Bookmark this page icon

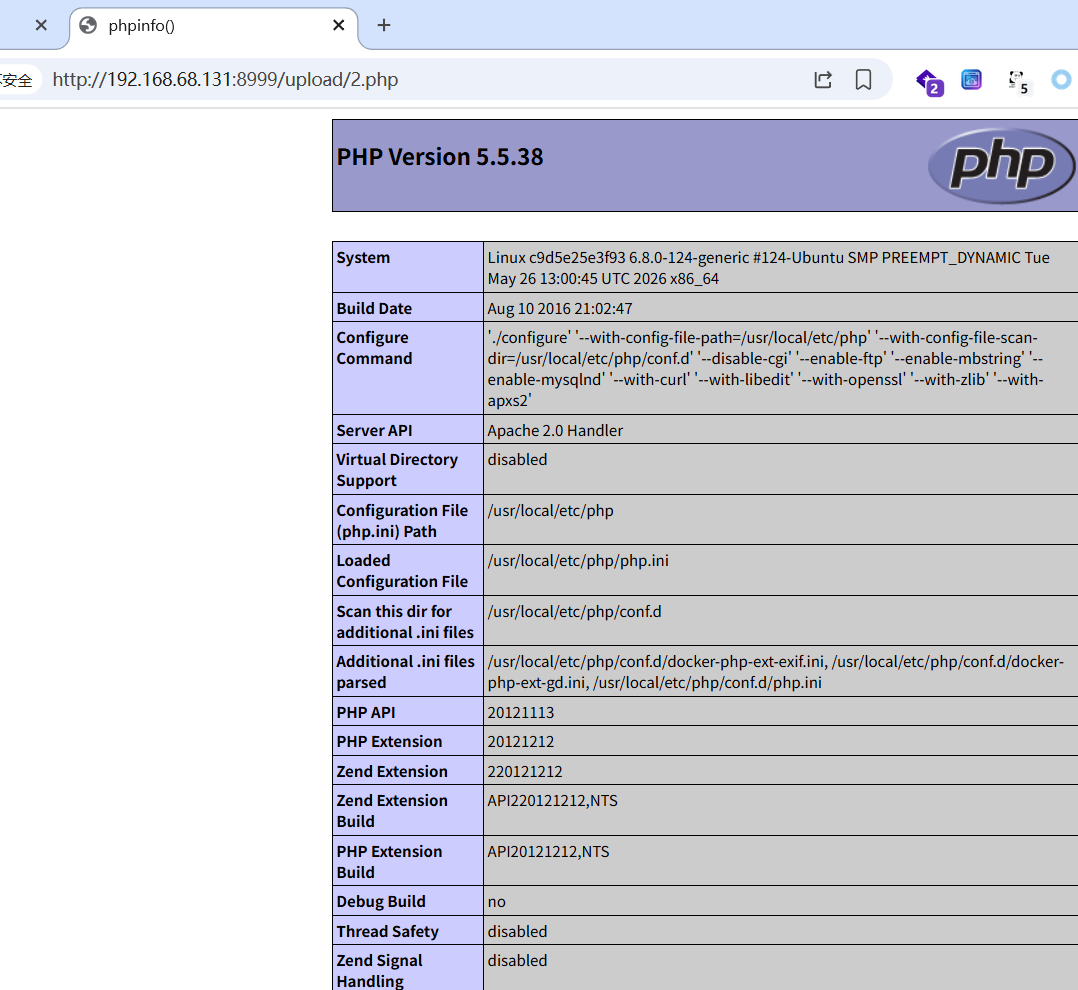click(x=864, y=80)
